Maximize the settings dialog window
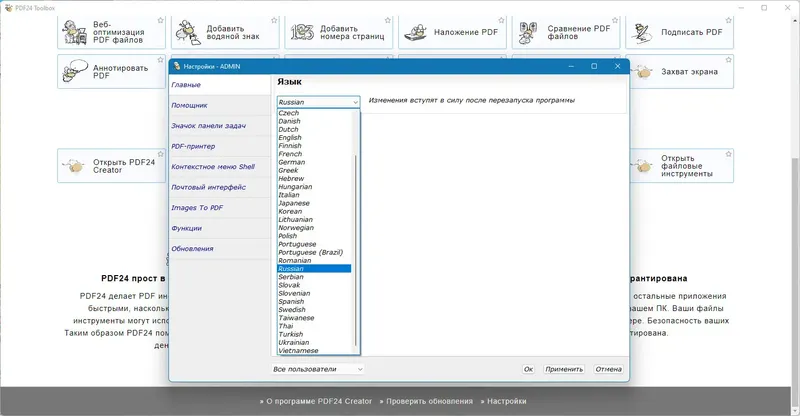The image size is (800, 416). tap(594, 66)
